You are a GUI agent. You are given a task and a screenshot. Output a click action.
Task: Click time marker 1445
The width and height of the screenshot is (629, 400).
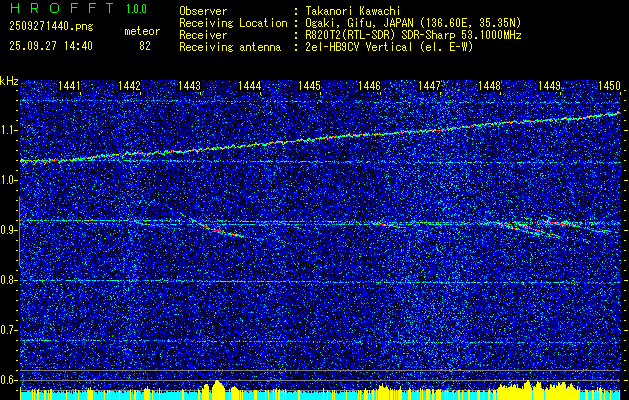point(310,85)
